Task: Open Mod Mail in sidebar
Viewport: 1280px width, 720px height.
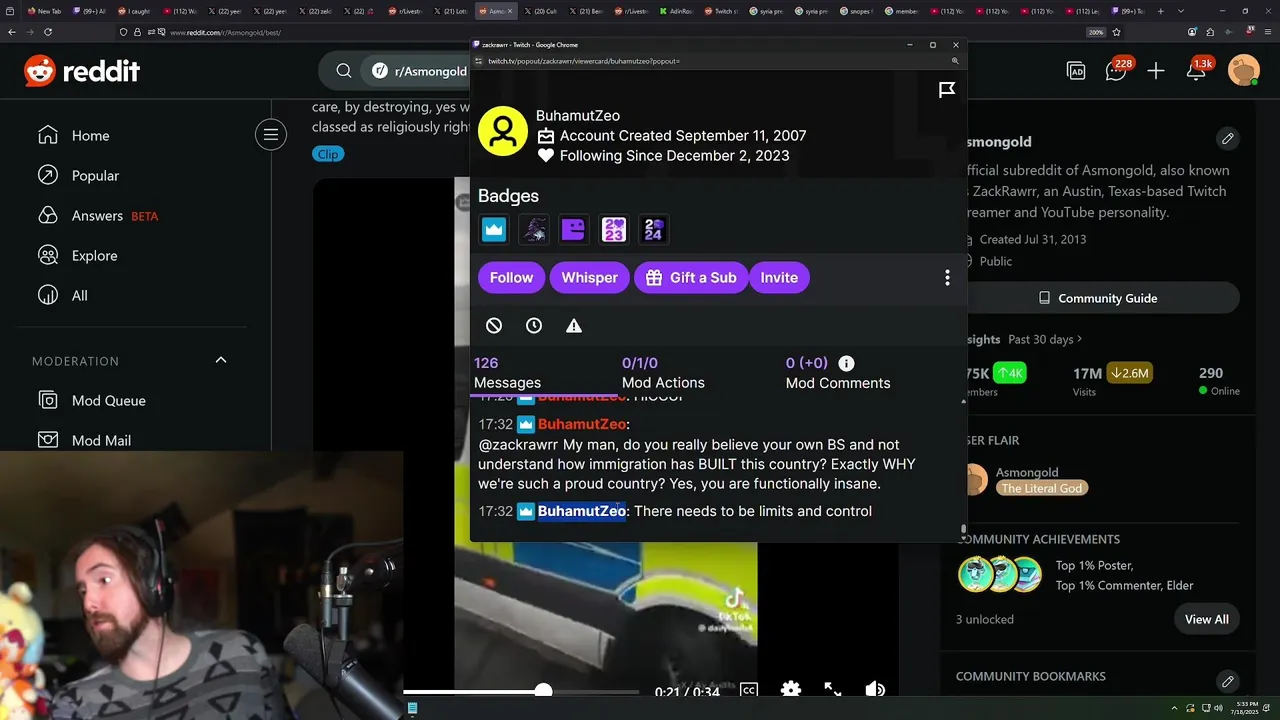Action: [x=101, y=441]
